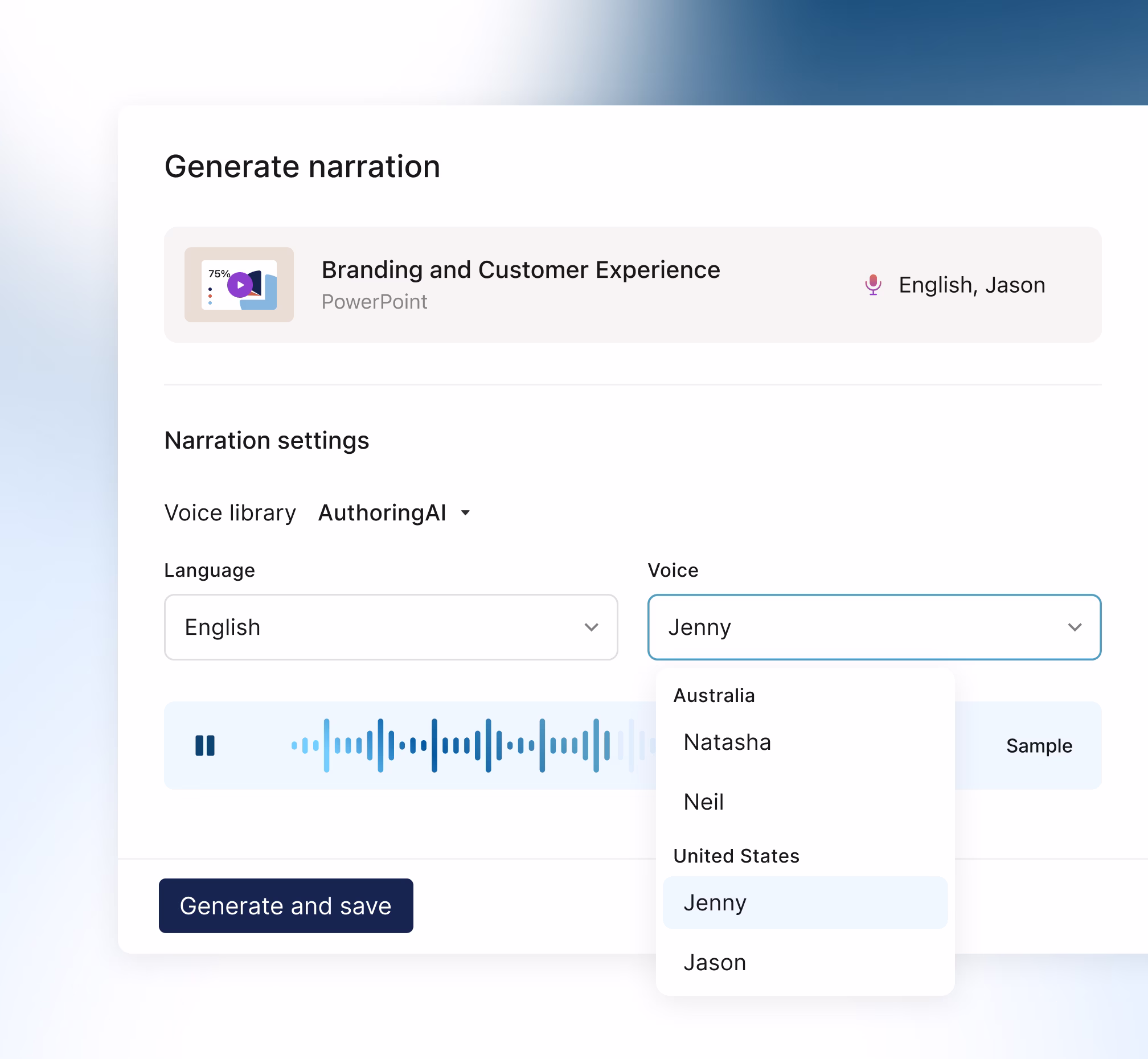Pause the voice sample playback
Viewport: 1148px width, 1059px height.
click(204, 745)
